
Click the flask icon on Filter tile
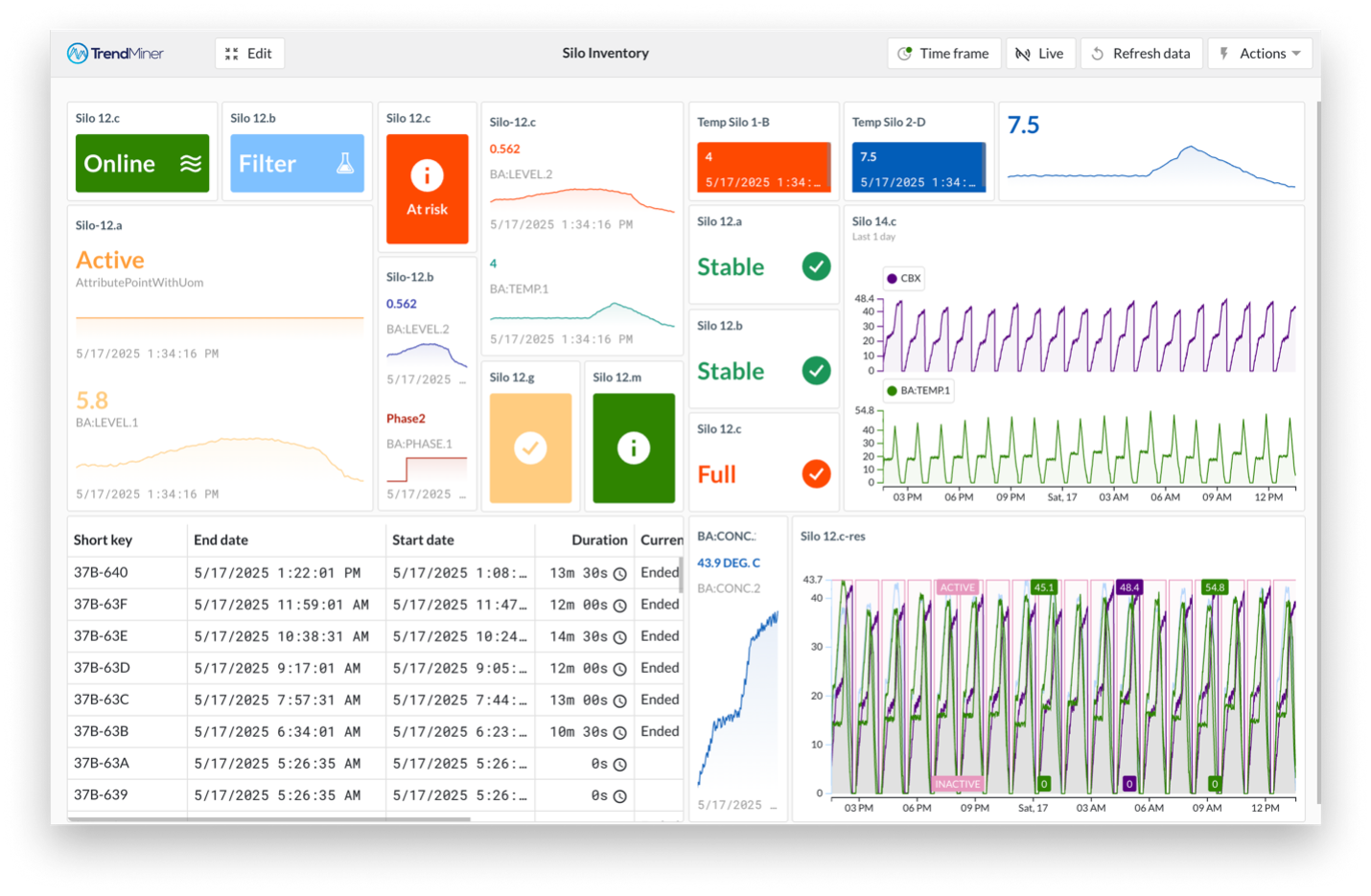(x=345, y=164)
